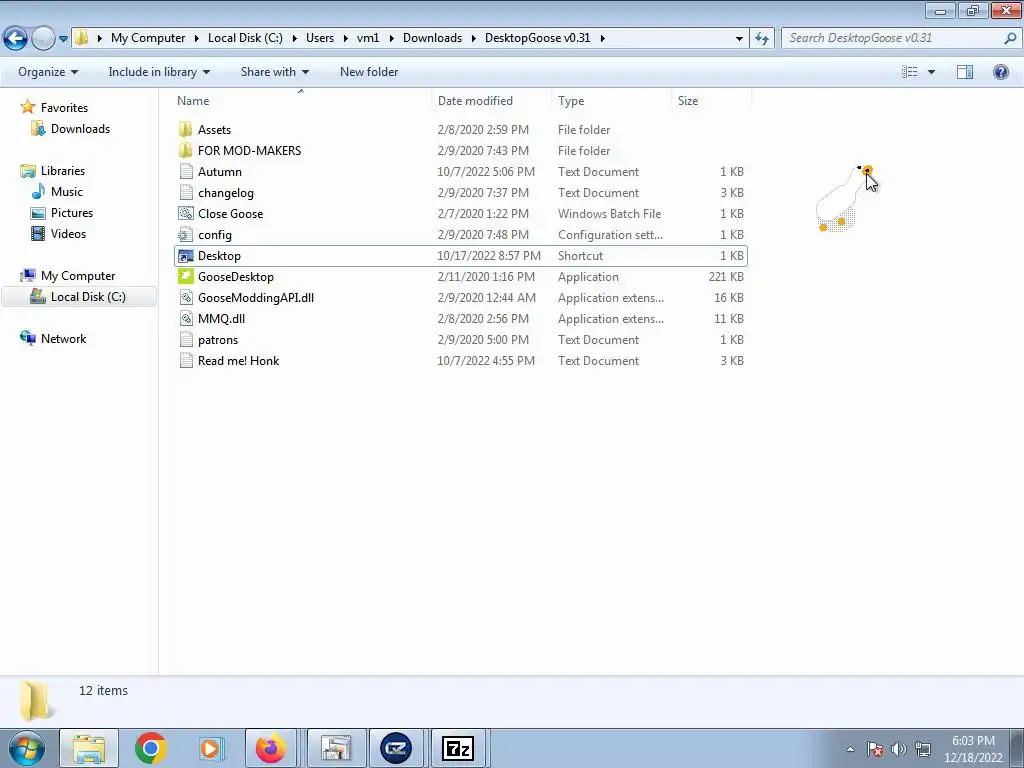This screenshot has width=1024, height=768.
Task: Click Local Disk (C:) in the address bar
Action: pyautogui.click(x=245, y=38)
